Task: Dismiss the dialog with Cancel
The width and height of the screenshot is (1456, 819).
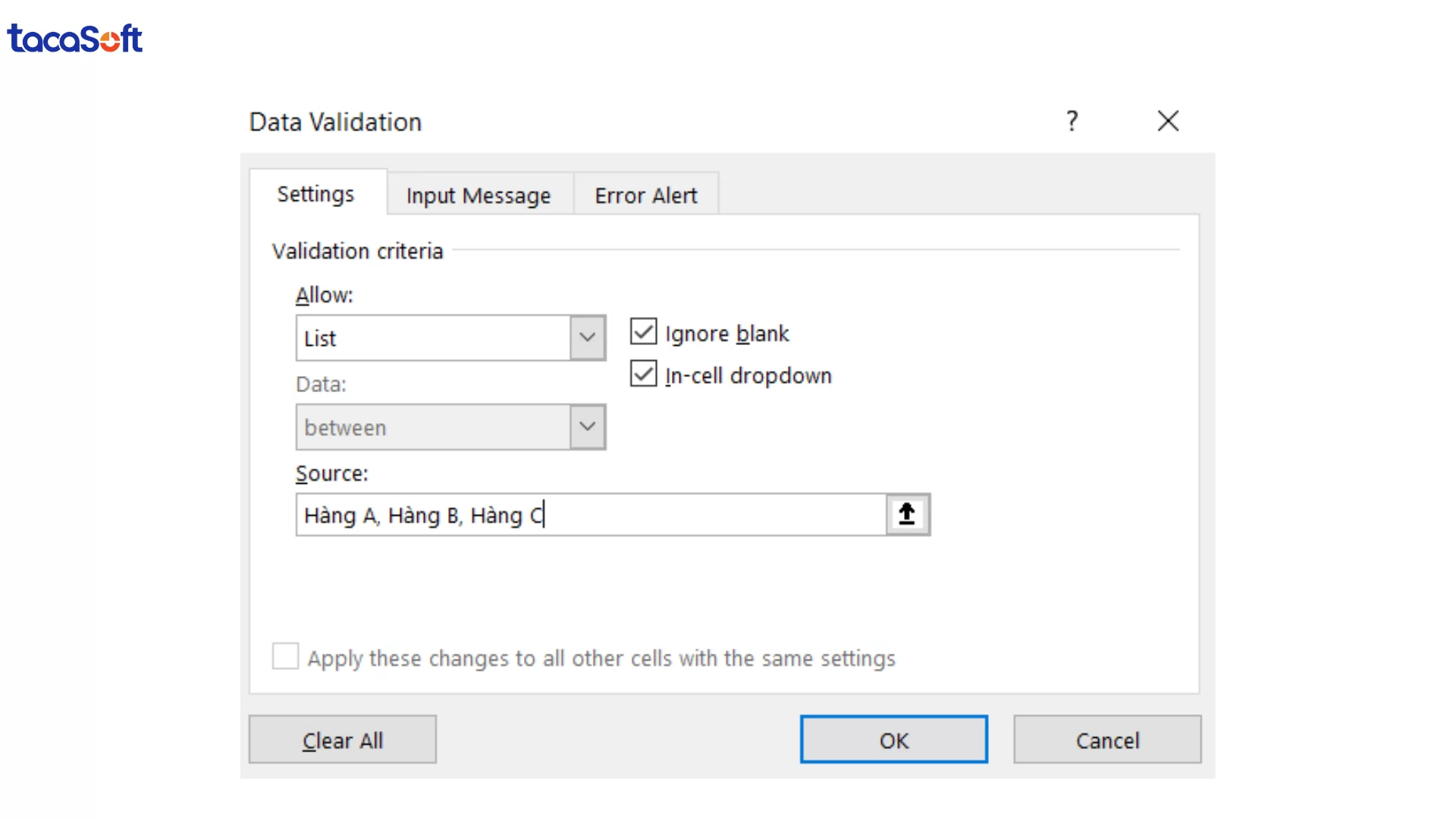Action: [1107, 739]
